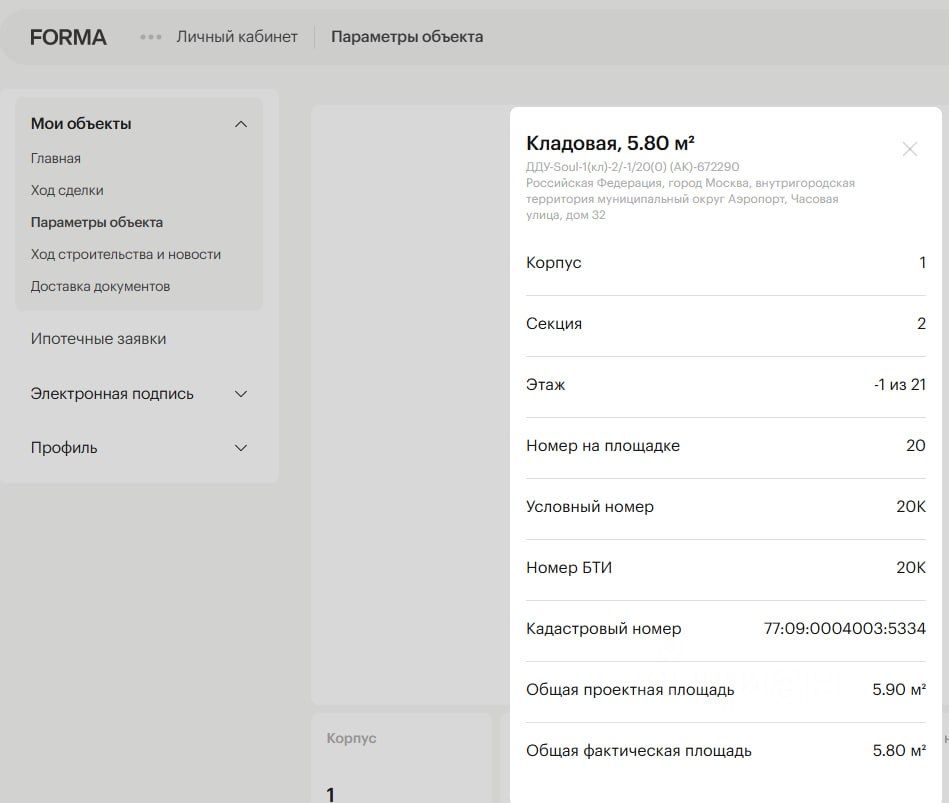The width and height of the screenshot is (949, 803).
Task: Expand the Профиль section
Action: [x=240, y=448]
